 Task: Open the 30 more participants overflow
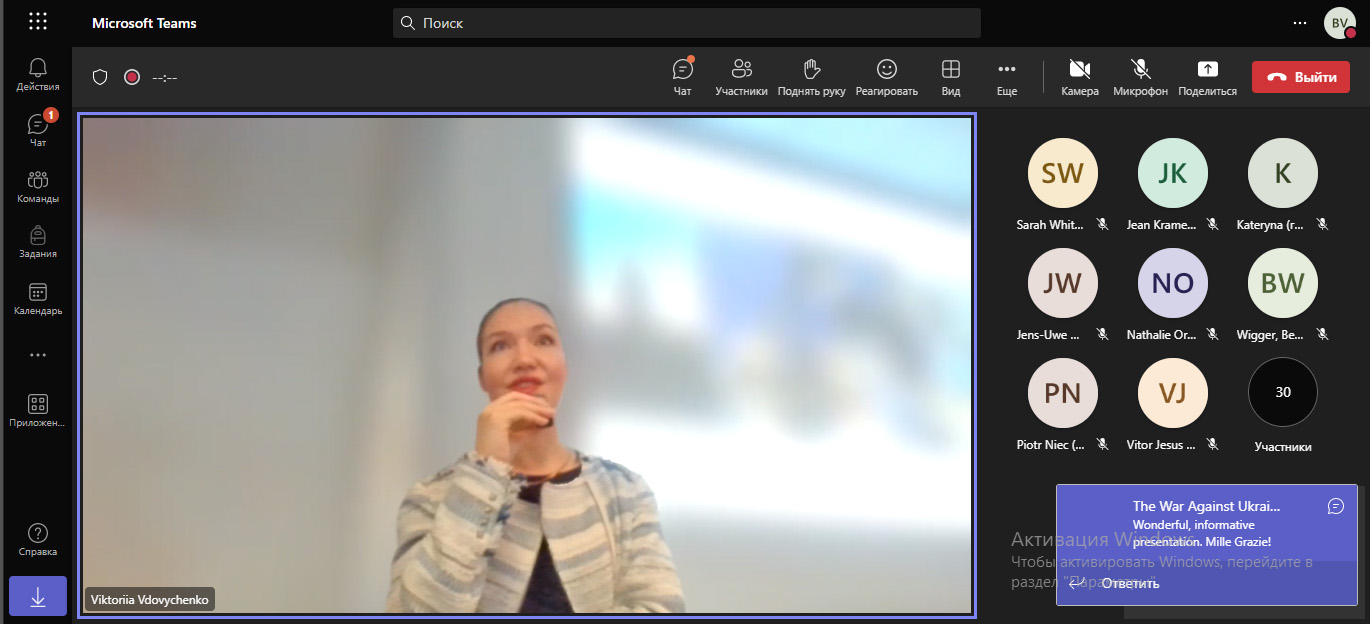click(1283, 393)
